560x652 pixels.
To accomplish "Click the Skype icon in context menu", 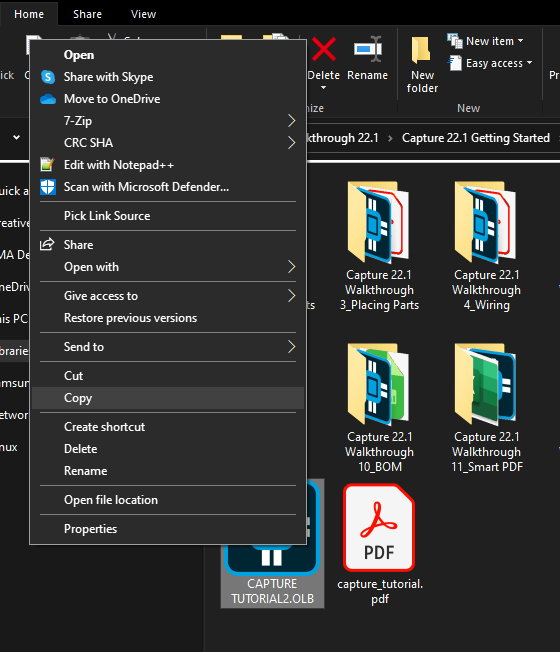I will click(48, 77).
